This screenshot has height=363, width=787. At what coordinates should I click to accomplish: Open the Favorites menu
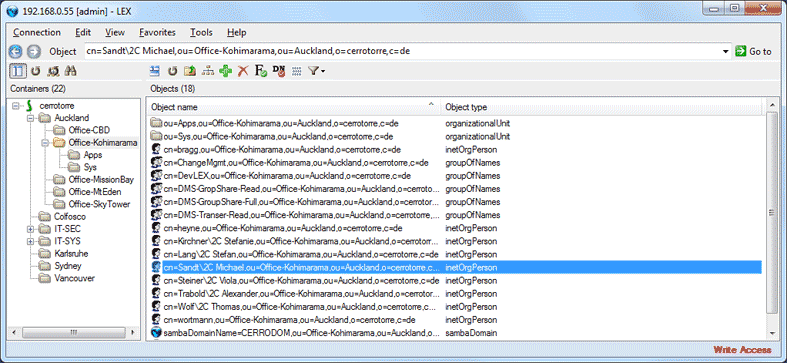[x=158, y=33]
